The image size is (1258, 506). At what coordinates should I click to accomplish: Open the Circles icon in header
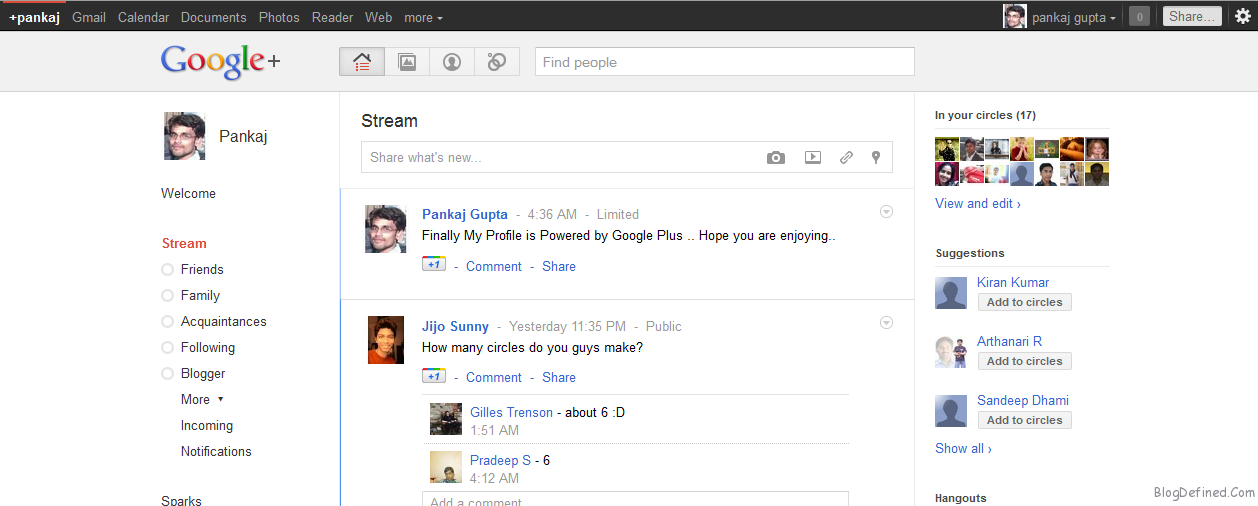point(497,62)
